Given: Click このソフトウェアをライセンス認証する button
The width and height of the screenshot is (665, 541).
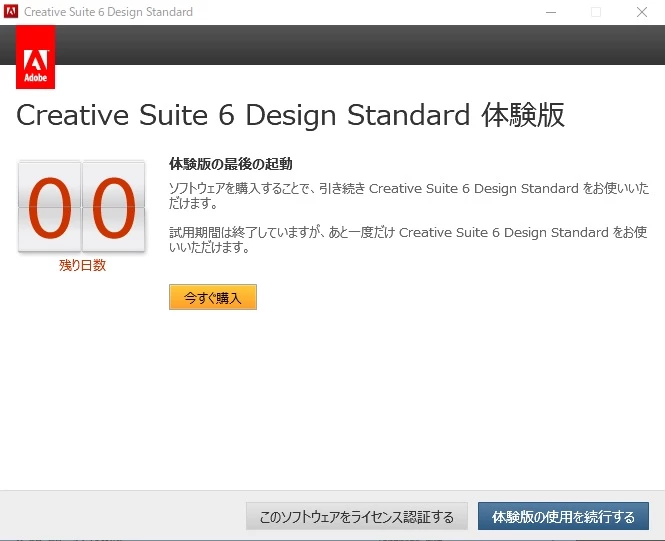Looking at the screenshot, I should click(357, 516).
